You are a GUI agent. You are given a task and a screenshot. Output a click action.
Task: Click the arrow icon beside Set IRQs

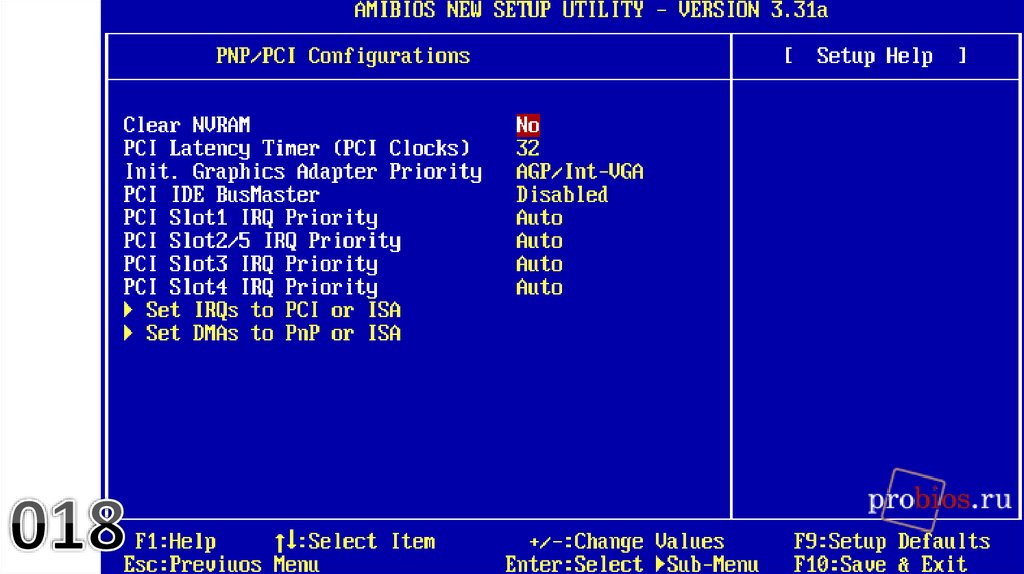coord(129,310)
